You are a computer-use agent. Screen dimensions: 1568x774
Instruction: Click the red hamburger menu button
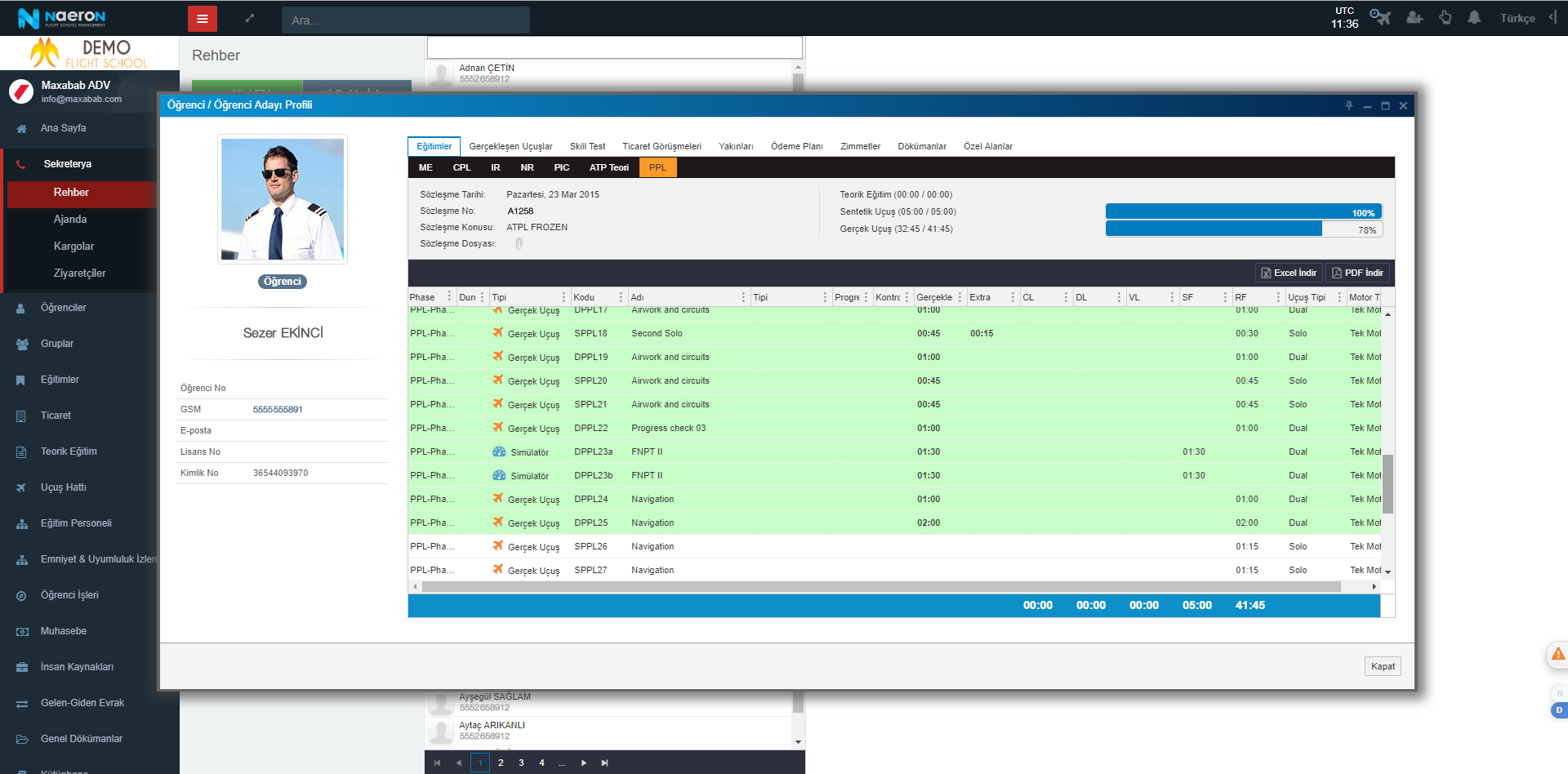202,19
